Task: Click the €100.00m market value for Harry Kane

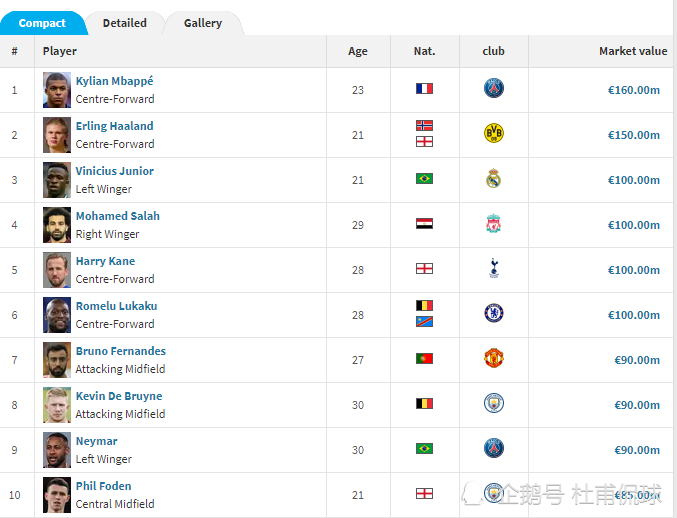Action: pos(633,270)
